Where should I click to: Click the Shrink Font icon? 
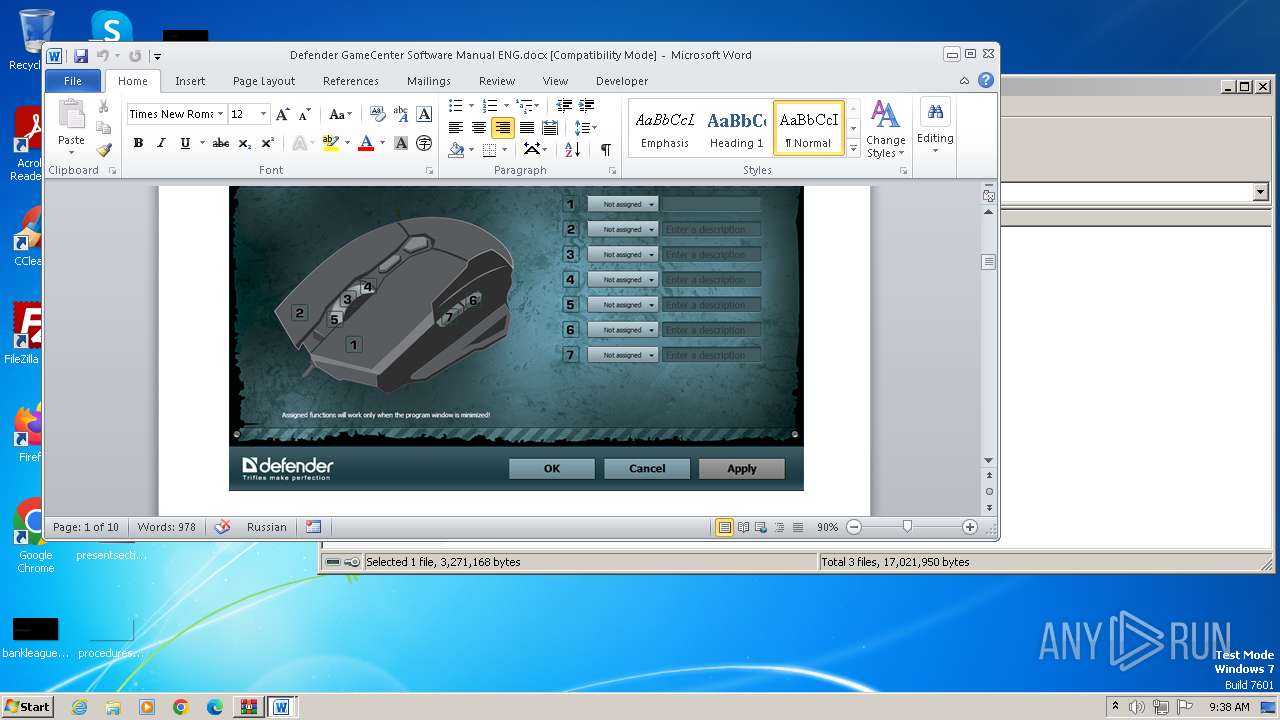point(305,114)
